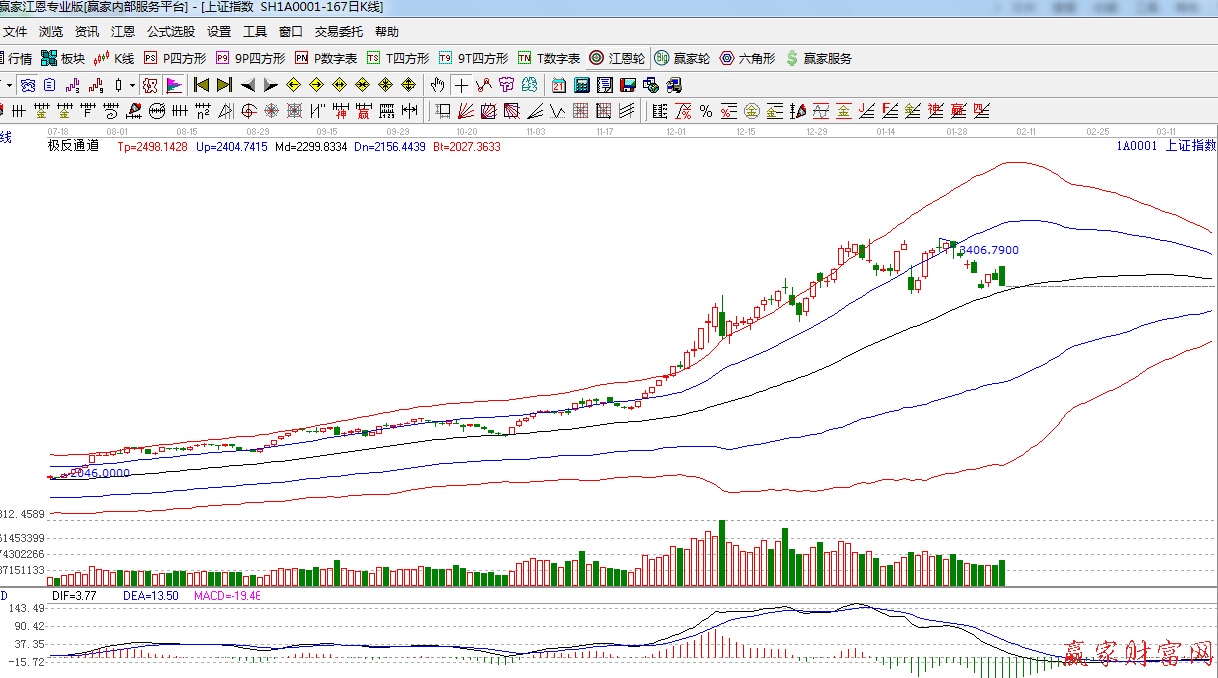1218x678 pixels.
Task: Toggle the blue knot pattern view button
Action: (28, 85)
